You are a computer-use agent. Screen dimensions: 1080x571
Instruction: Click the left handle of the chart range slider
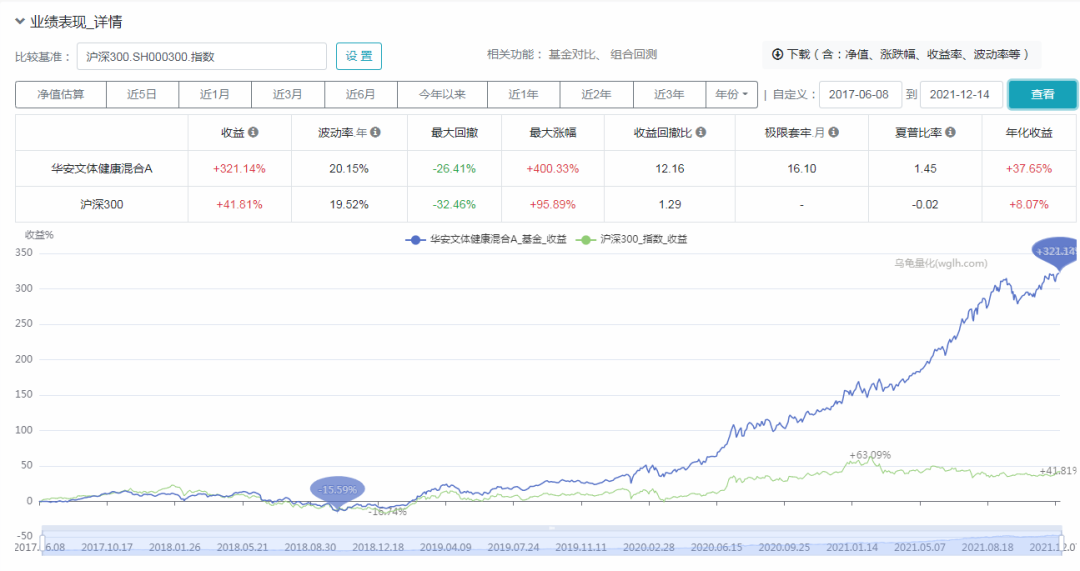click(43, 541)
